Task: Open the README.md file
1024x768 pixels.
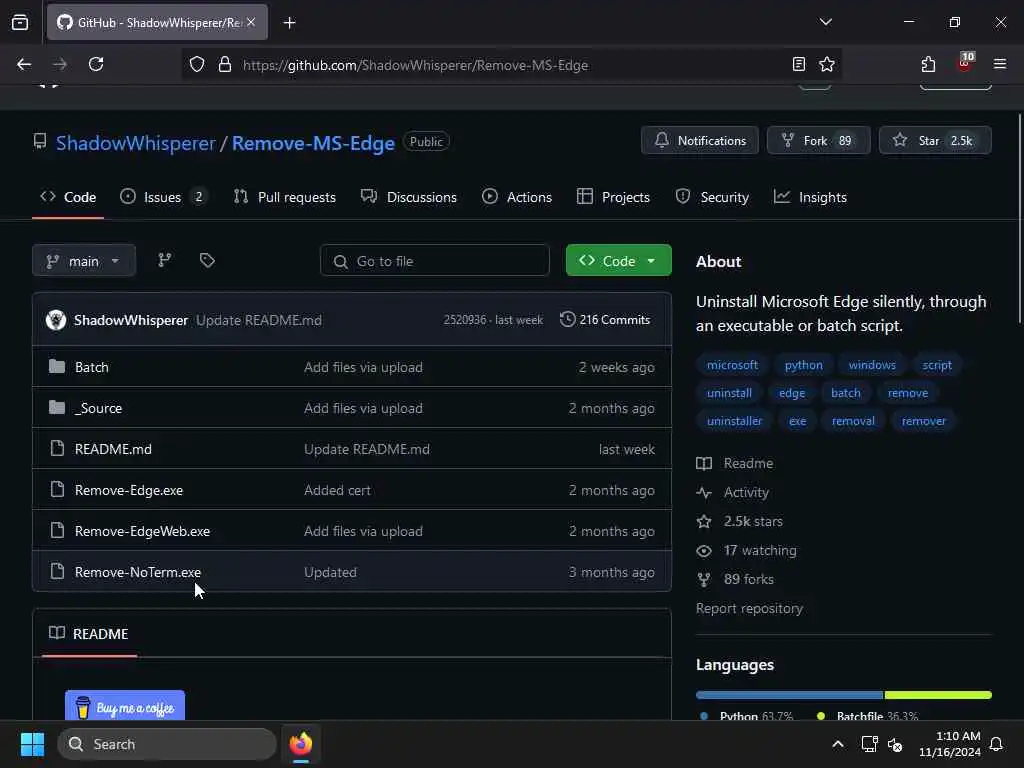Action: pyautogui.click(x=113, y=449)
